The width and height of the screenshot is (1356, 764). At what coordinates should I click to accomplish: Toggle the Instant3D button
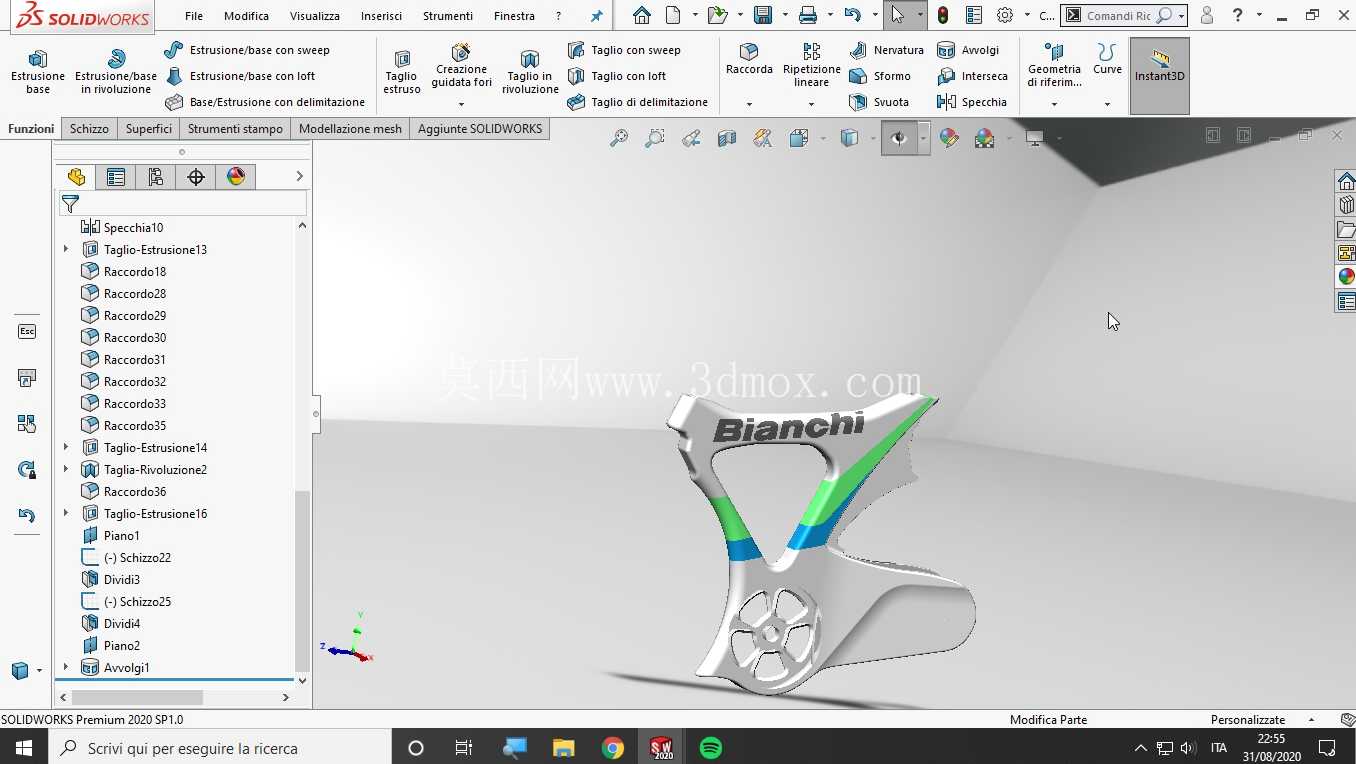tap(1160, 76)
